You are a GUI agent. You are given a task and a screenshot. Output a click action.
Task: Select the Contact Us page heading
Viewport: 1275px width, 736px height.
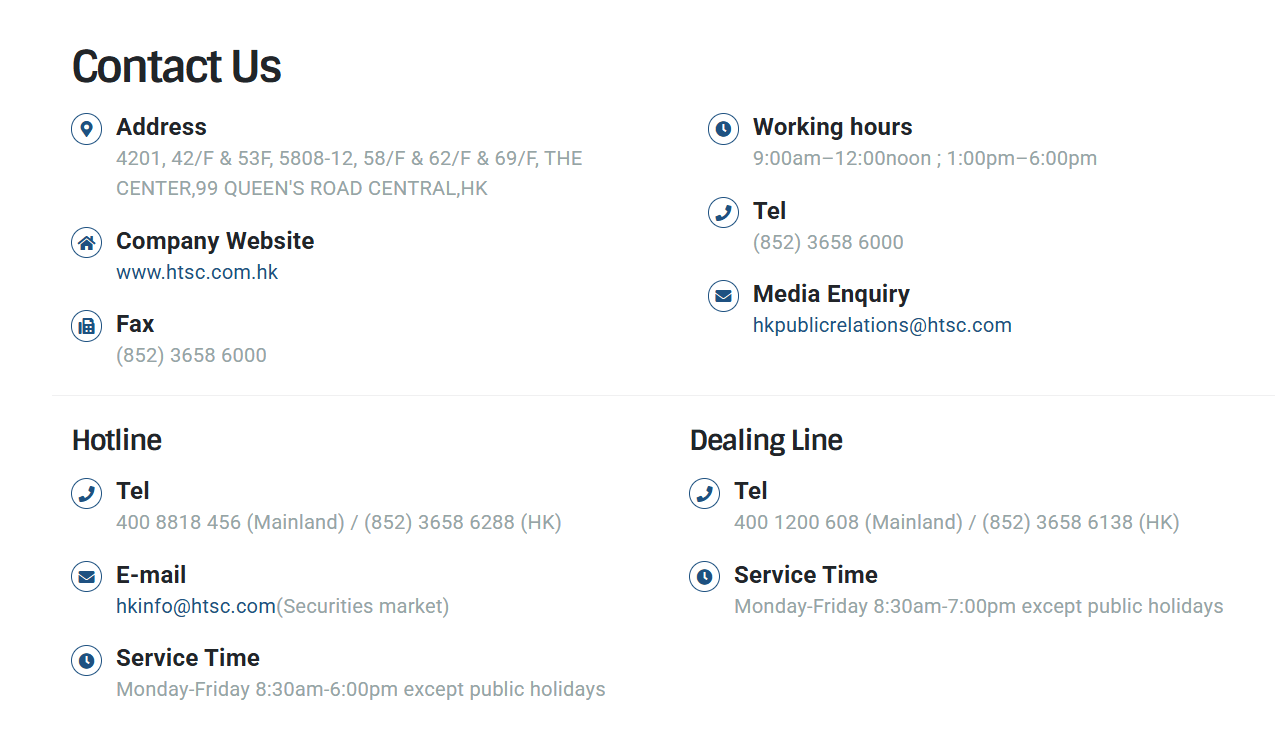176,66
